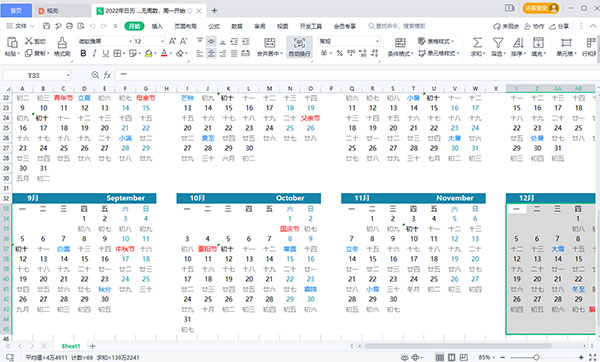
Task: Click the Redo arrow
Action: pyautogui.click(x=104, y=26)
